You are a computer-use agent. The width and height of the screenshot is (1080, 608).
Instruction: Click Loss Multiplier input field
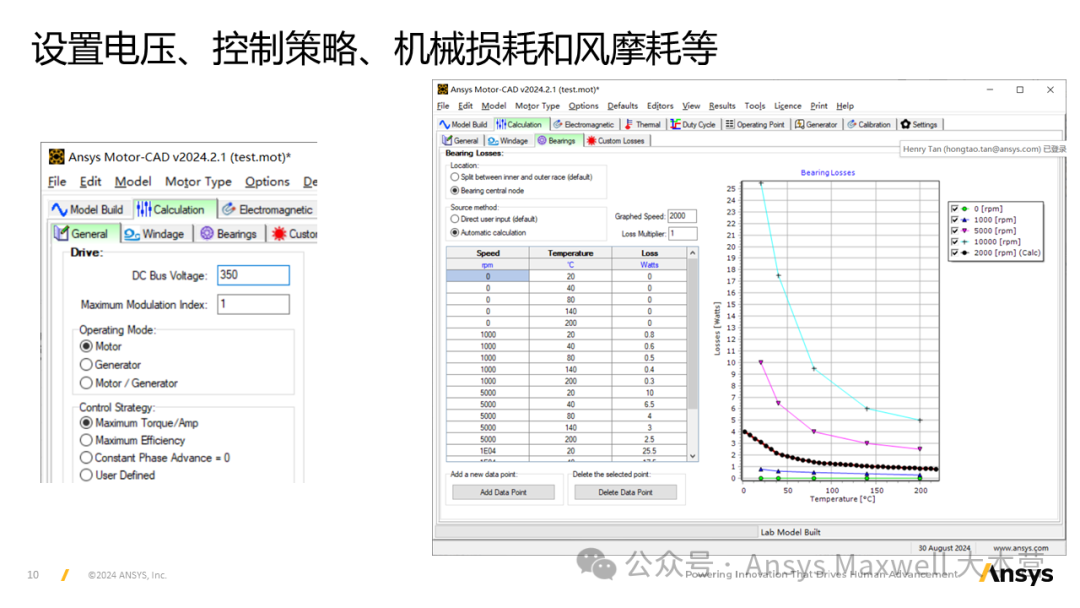tap(682, 234)
